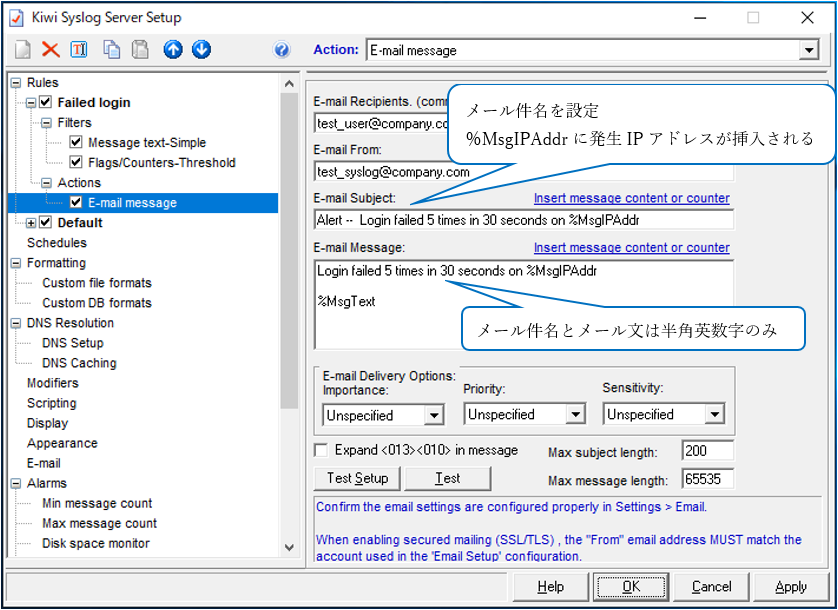The width and height of the screenshot is (838, 610).
Task: Select the Message text-Simple filter label
Action: point(147,142)
